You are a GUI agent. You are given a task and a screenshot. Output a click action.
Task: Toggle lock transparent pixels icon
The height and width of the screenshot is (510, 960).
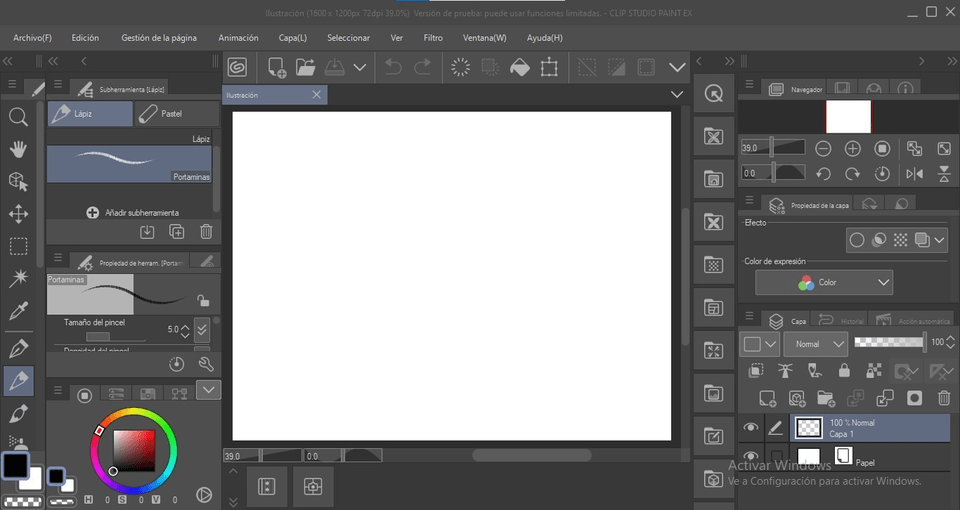pos(874,370)
